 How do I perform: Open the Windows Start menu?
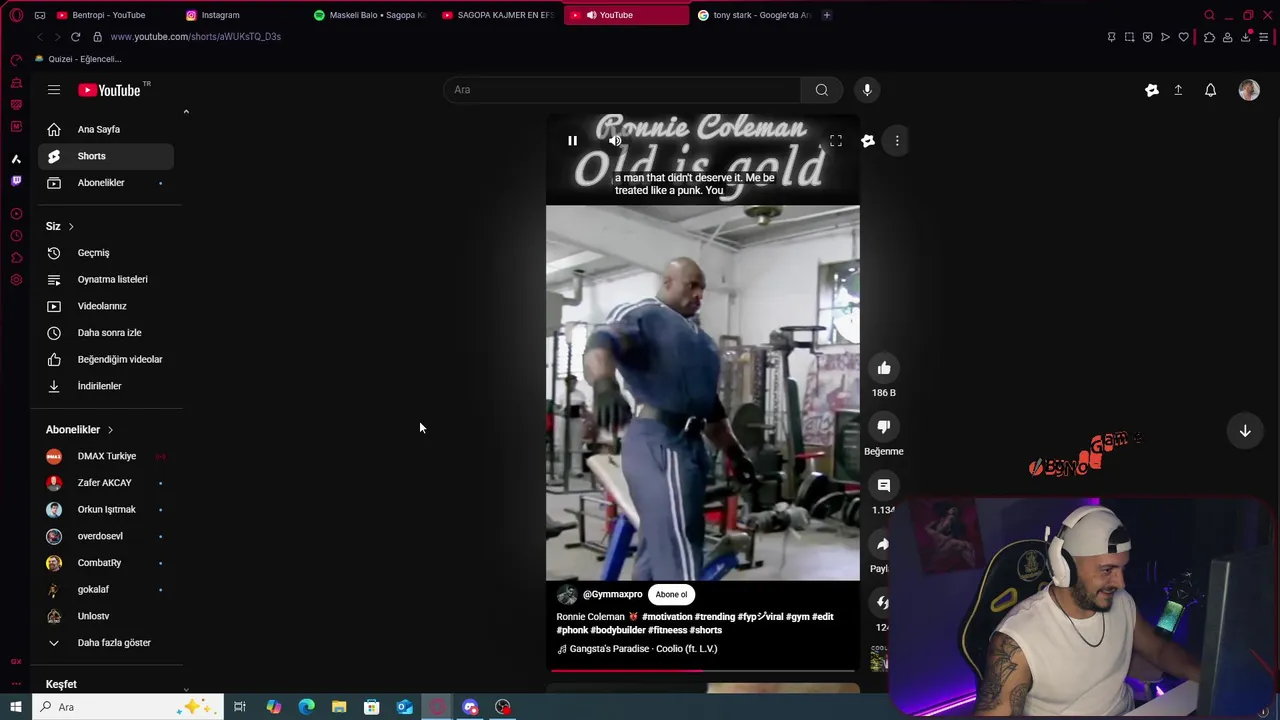tap(16, 707)
